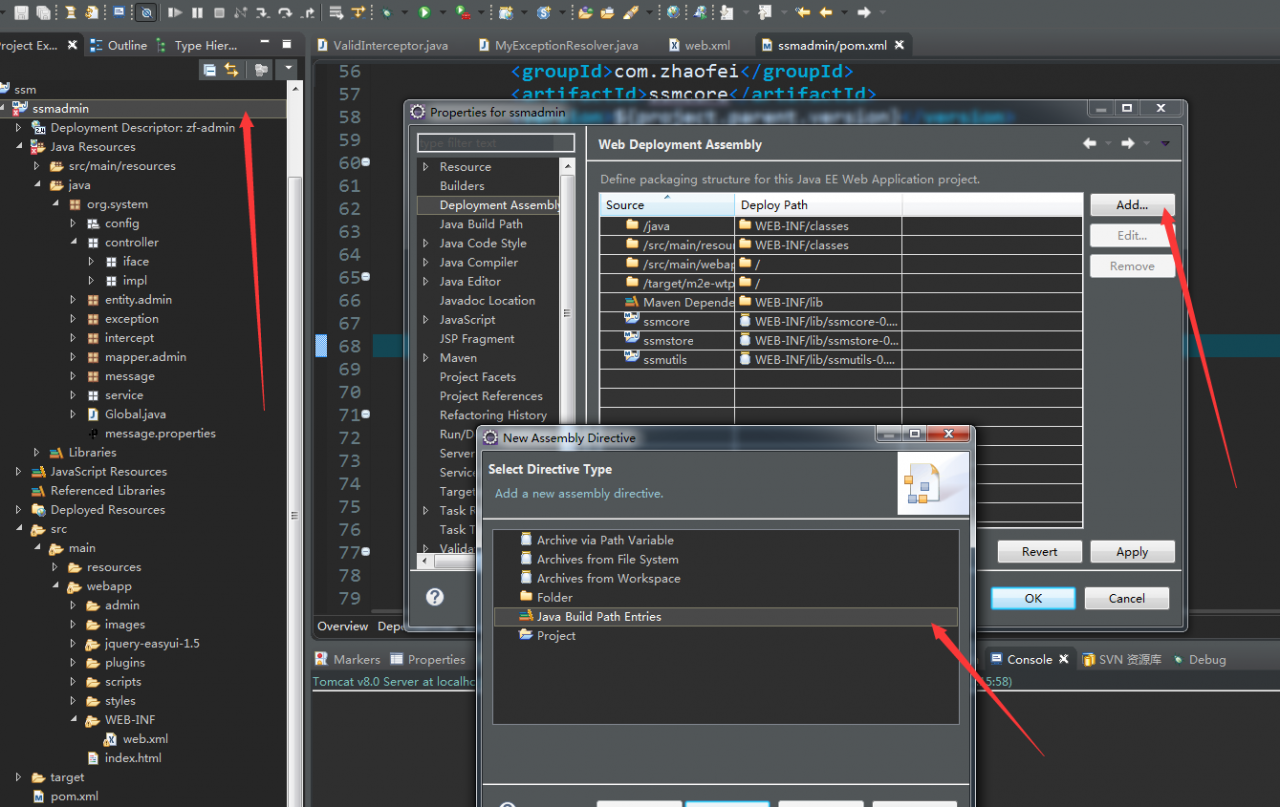
Task: Click OK in the Properties dialog
Action: (1033, 597)
